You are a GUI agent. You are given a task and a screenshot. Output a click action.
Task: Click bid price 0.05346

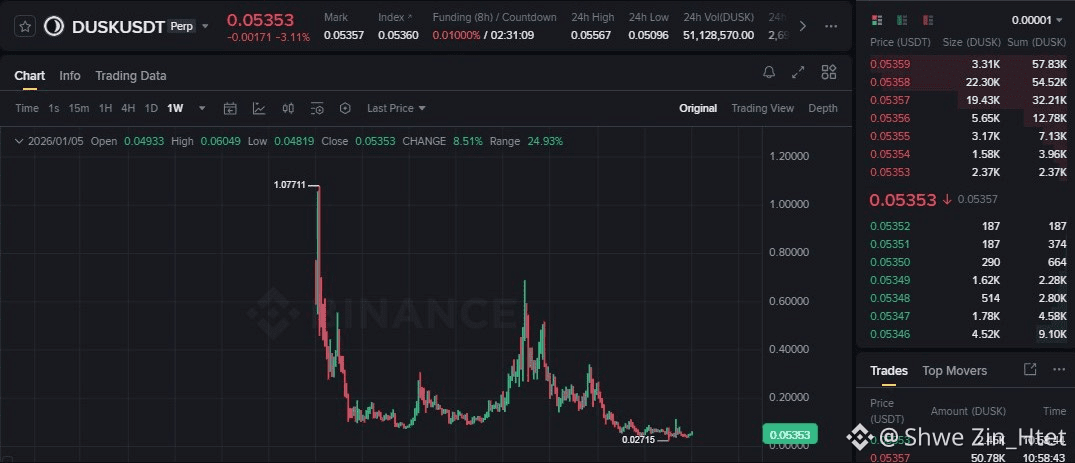coord(890,334)
